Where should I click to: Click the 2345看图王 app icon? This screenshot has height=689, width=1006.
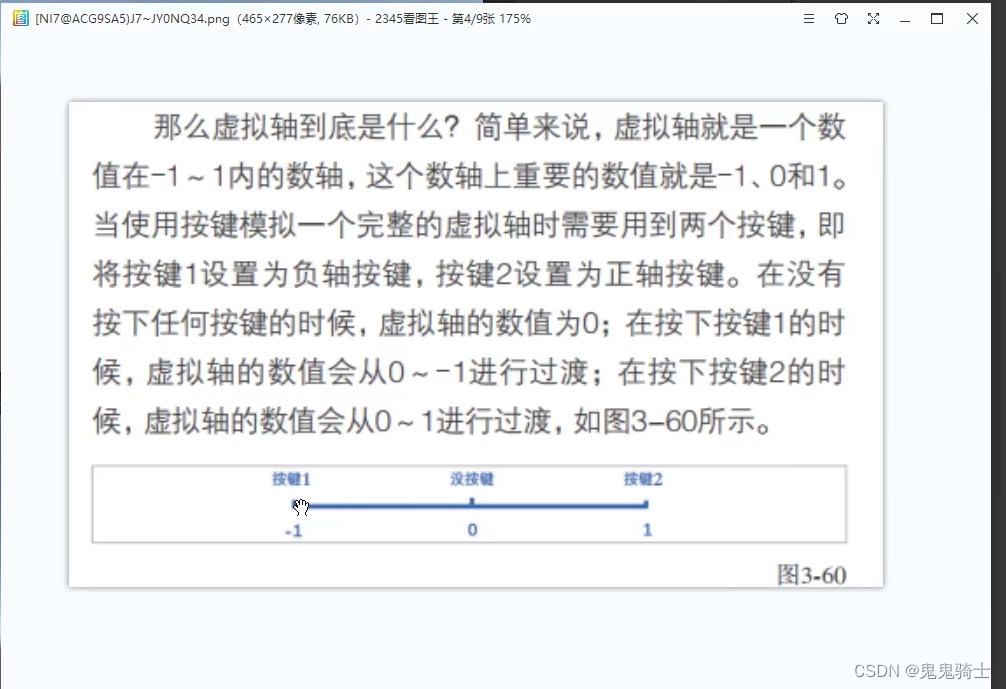click(21, 18)
